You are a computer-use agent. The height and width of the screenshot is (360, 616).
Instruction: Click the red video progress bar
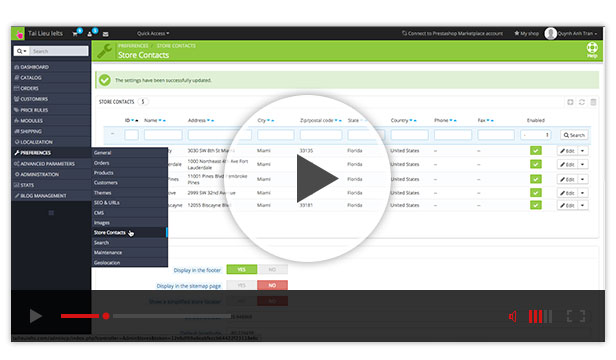click(x=80, y=316)
